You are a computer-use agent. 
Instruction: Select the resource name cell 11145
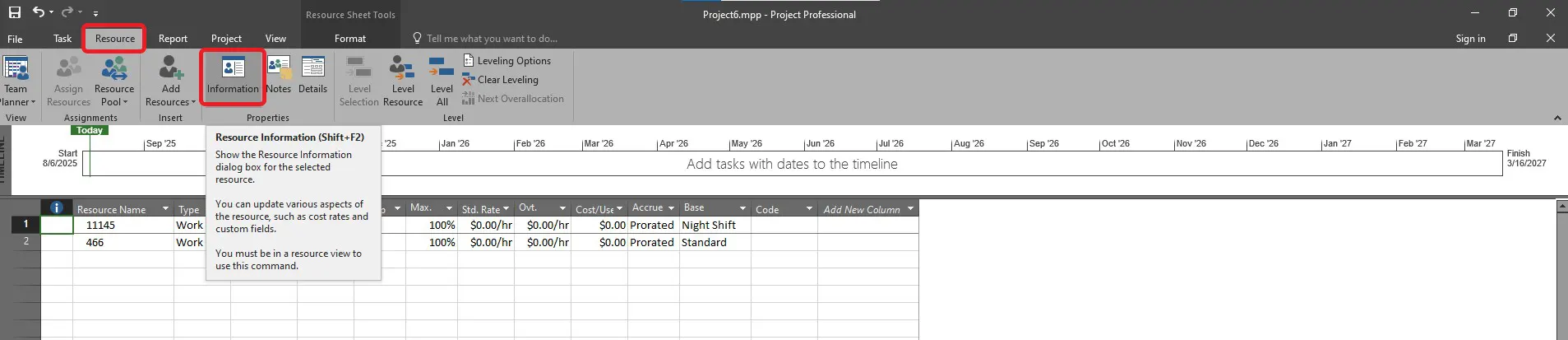pos(101,225)
